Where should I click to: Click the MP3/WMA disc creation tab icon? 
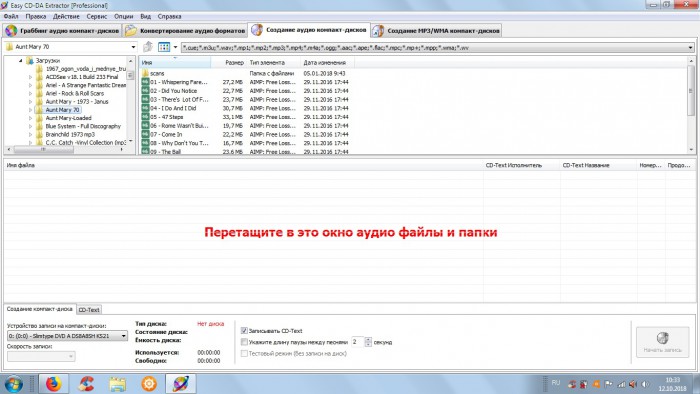pyautogui.click(x=378, y=30)
